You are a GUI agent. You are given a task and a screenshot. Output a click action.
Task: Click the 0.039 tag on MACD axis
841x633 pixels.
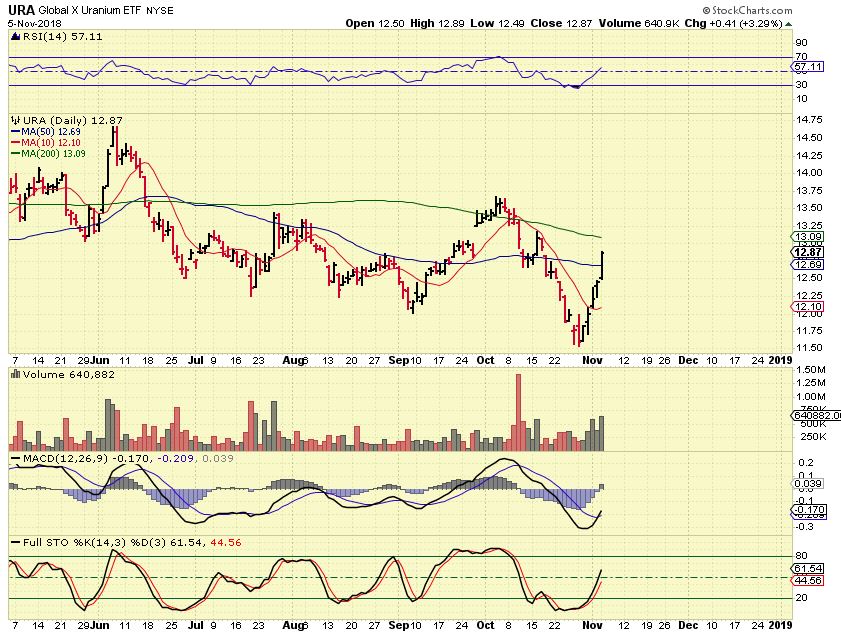point(809,484)
